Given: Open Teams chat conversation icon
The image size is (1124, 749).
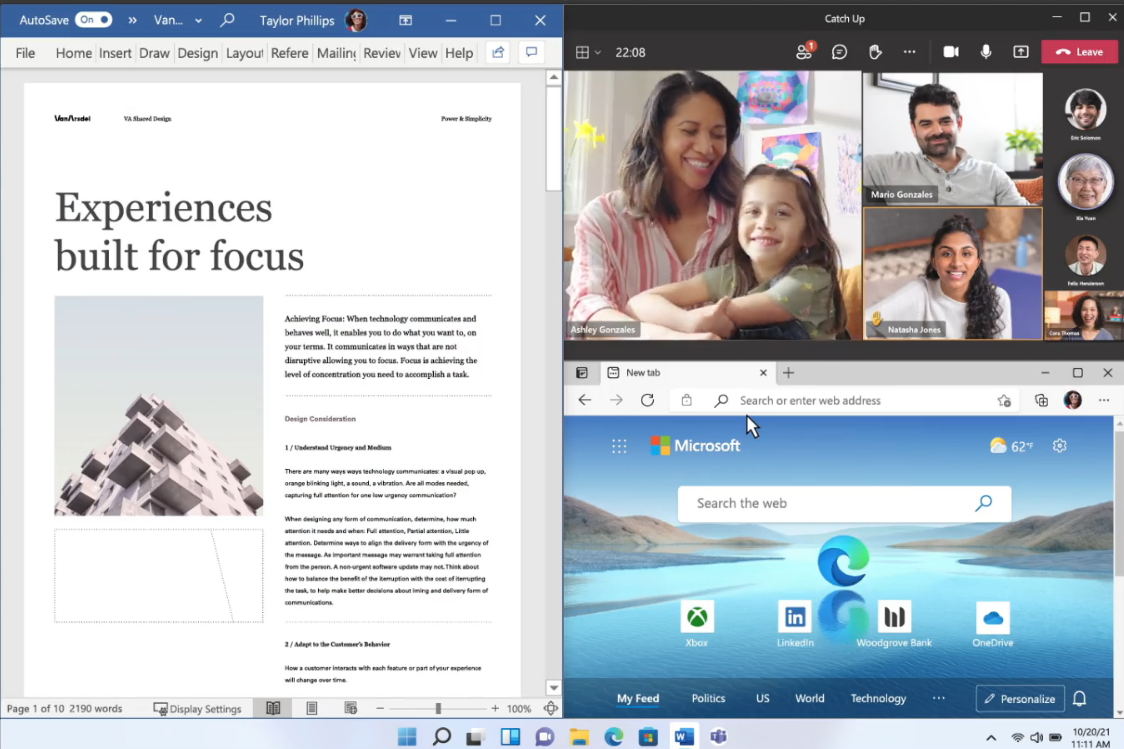Looking at the screenshot, I should [839, 52].
